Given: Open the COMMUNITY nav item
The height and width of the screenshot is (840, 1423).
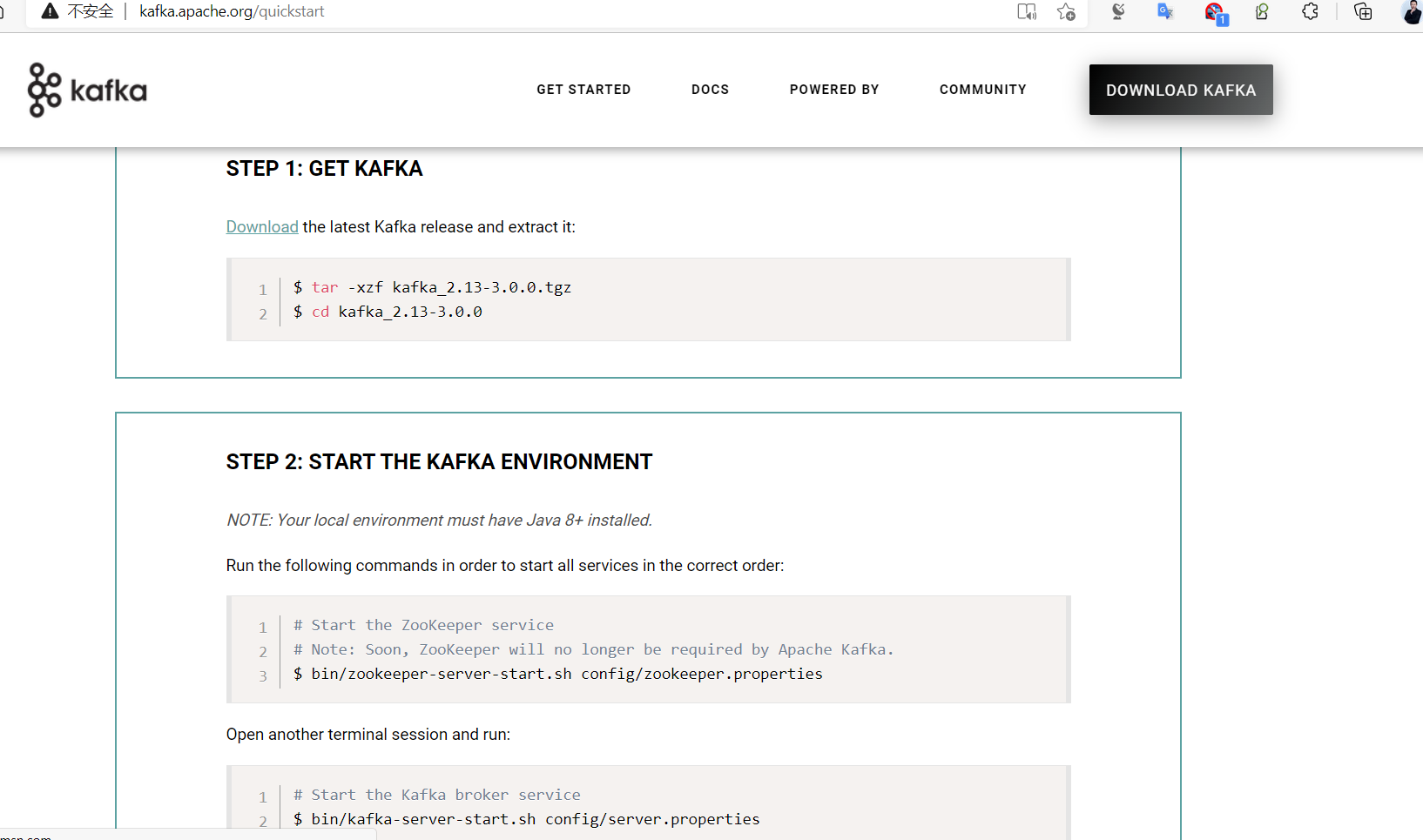Looking at the screenshot, I should click(982, 90).
